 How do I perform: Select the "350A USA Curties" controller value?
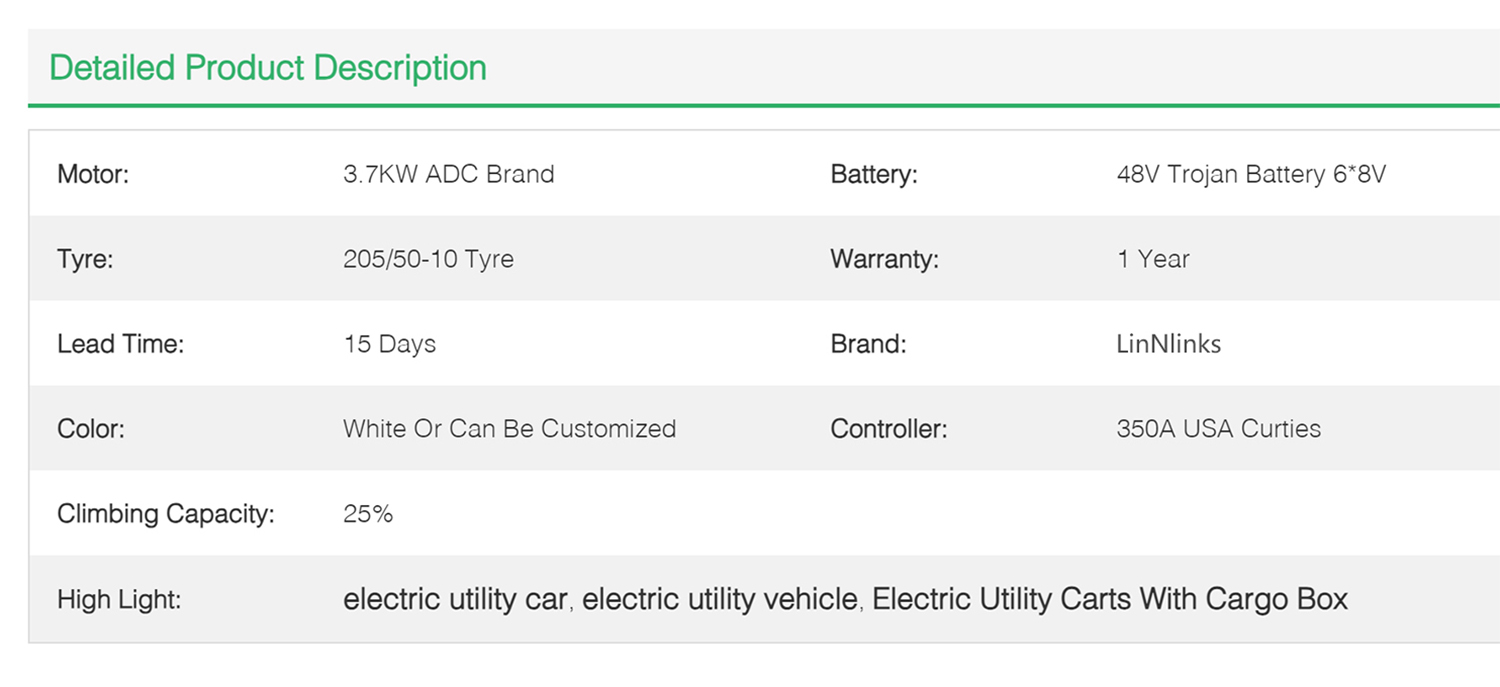[1218, 429]
